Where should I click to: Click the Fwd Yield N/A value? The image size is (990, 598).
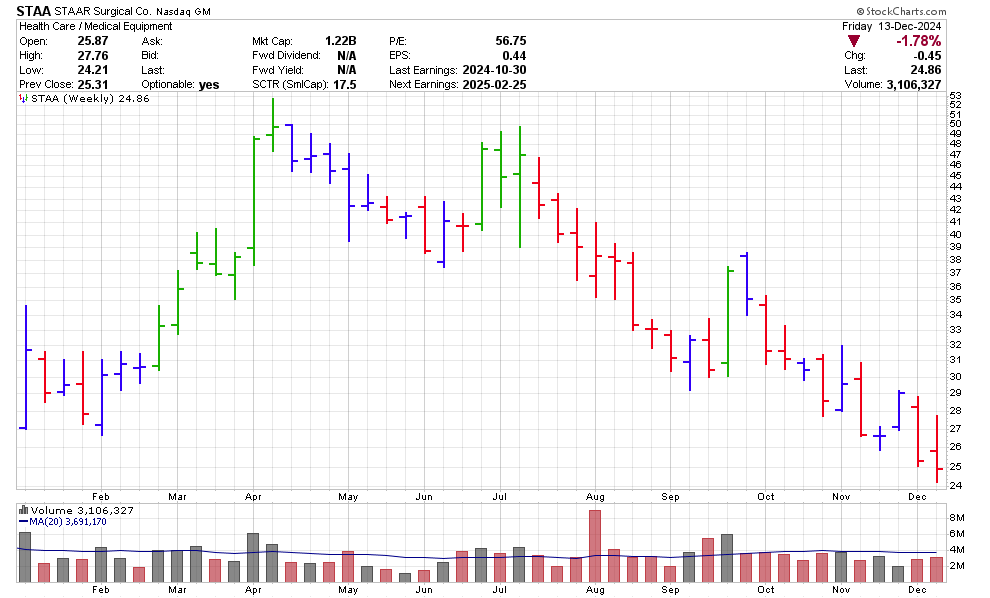347,70
